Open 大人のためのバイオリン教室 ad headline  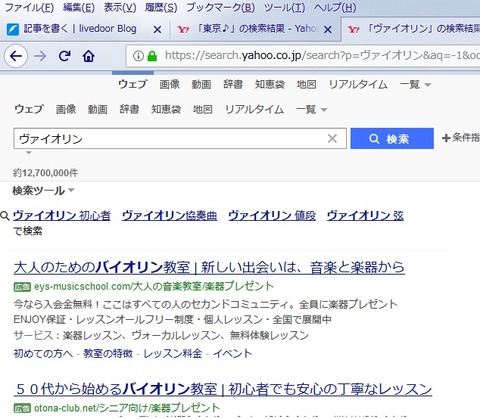tap(209, 268)
